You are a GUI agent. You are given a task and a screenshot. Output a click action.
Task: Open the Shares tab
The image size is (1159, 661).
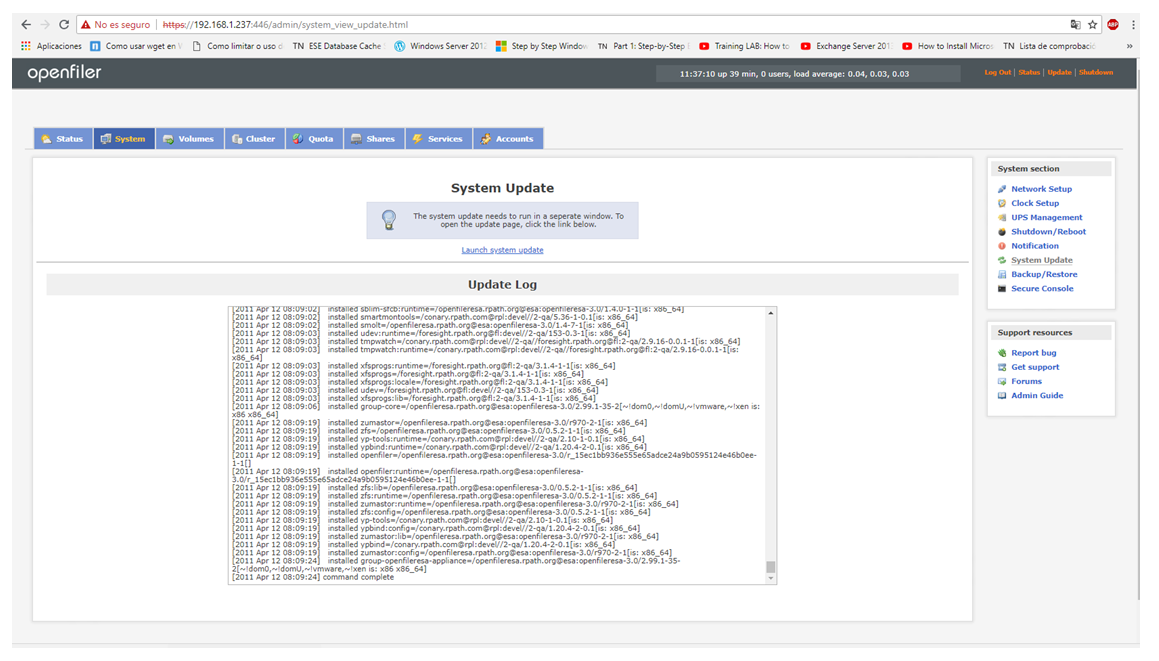[374, 139]
